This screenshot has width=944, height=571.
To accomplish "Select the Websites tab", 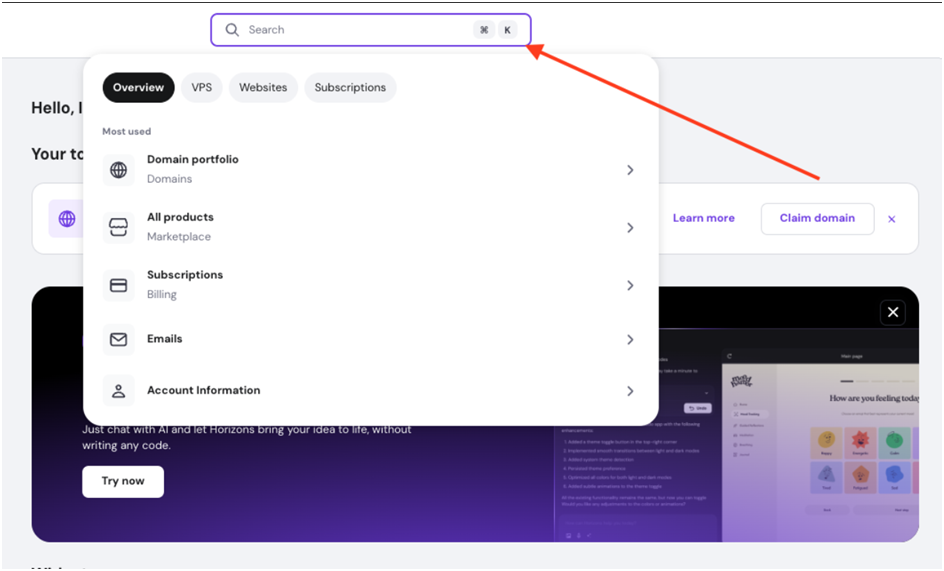I will (x=263, y=88).
